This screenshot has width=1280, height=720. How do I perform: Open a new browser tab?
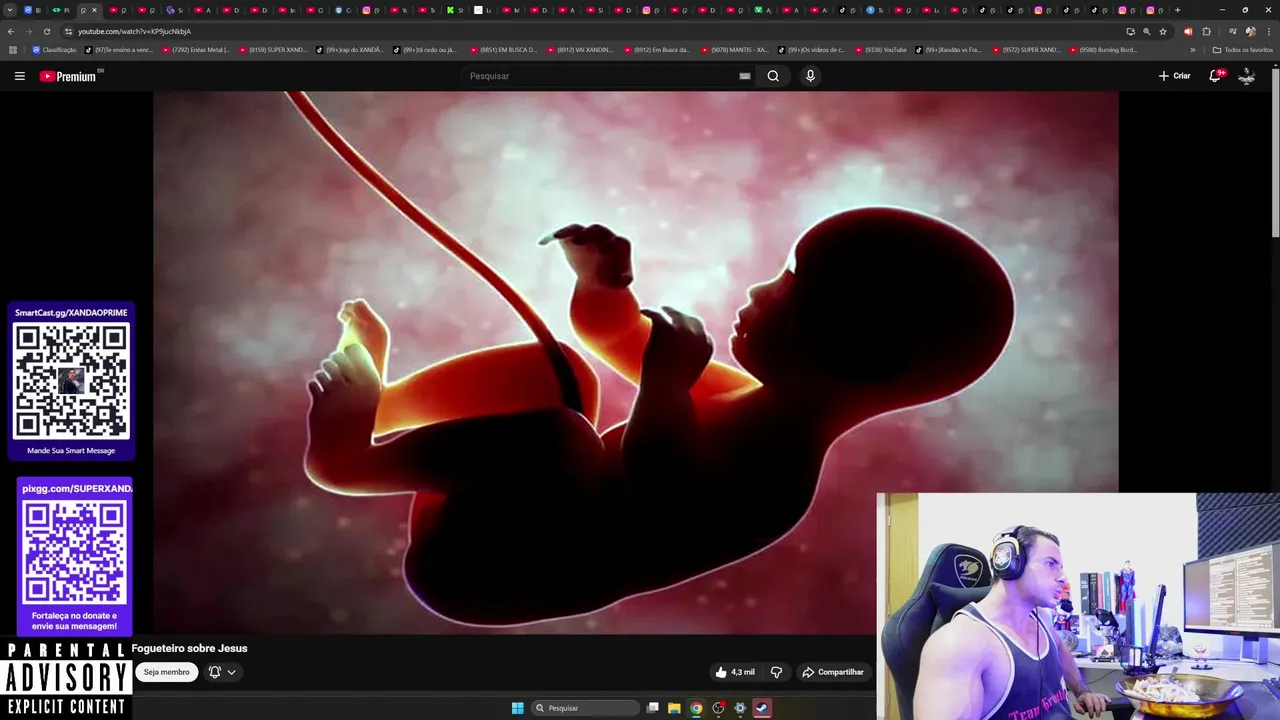pyautogui.click(x=1178, y=10)
